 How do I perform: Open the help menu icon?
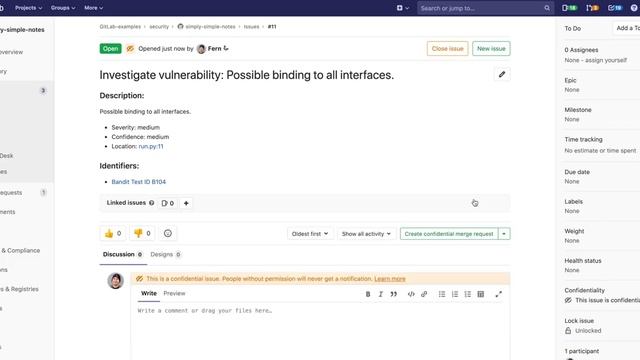(x=634, y=8)
